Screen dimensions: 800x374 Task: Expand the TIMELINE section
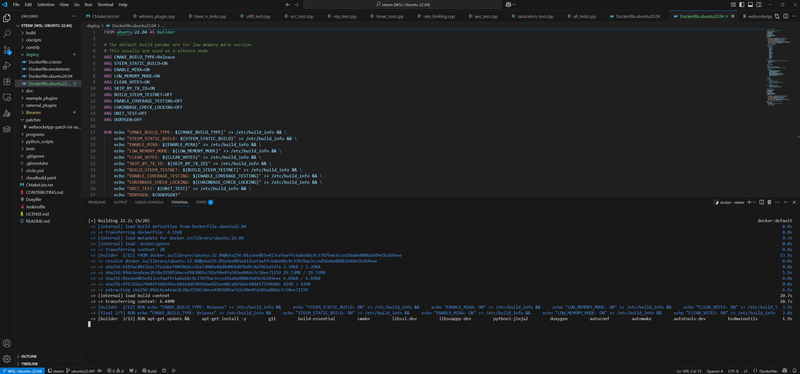[47, 363]
